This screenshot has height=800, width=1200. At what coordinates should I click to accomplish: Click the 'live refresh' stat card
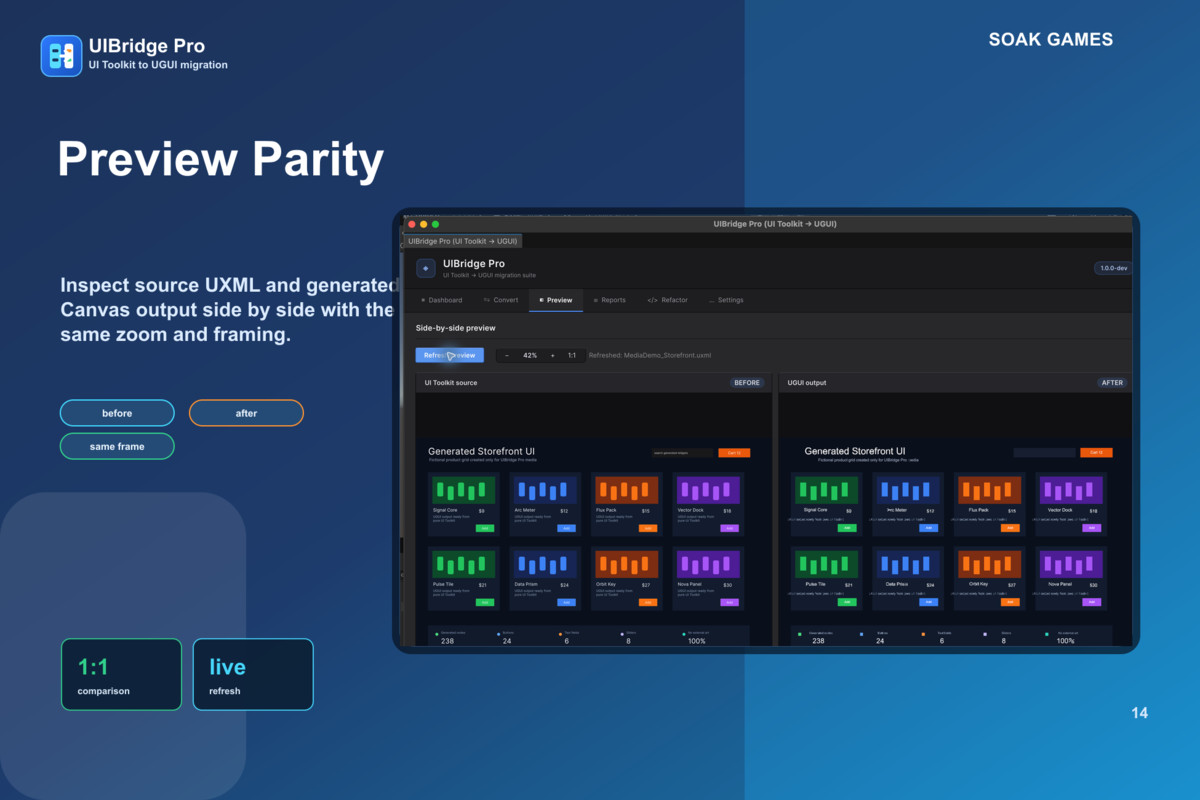(253, 674)
